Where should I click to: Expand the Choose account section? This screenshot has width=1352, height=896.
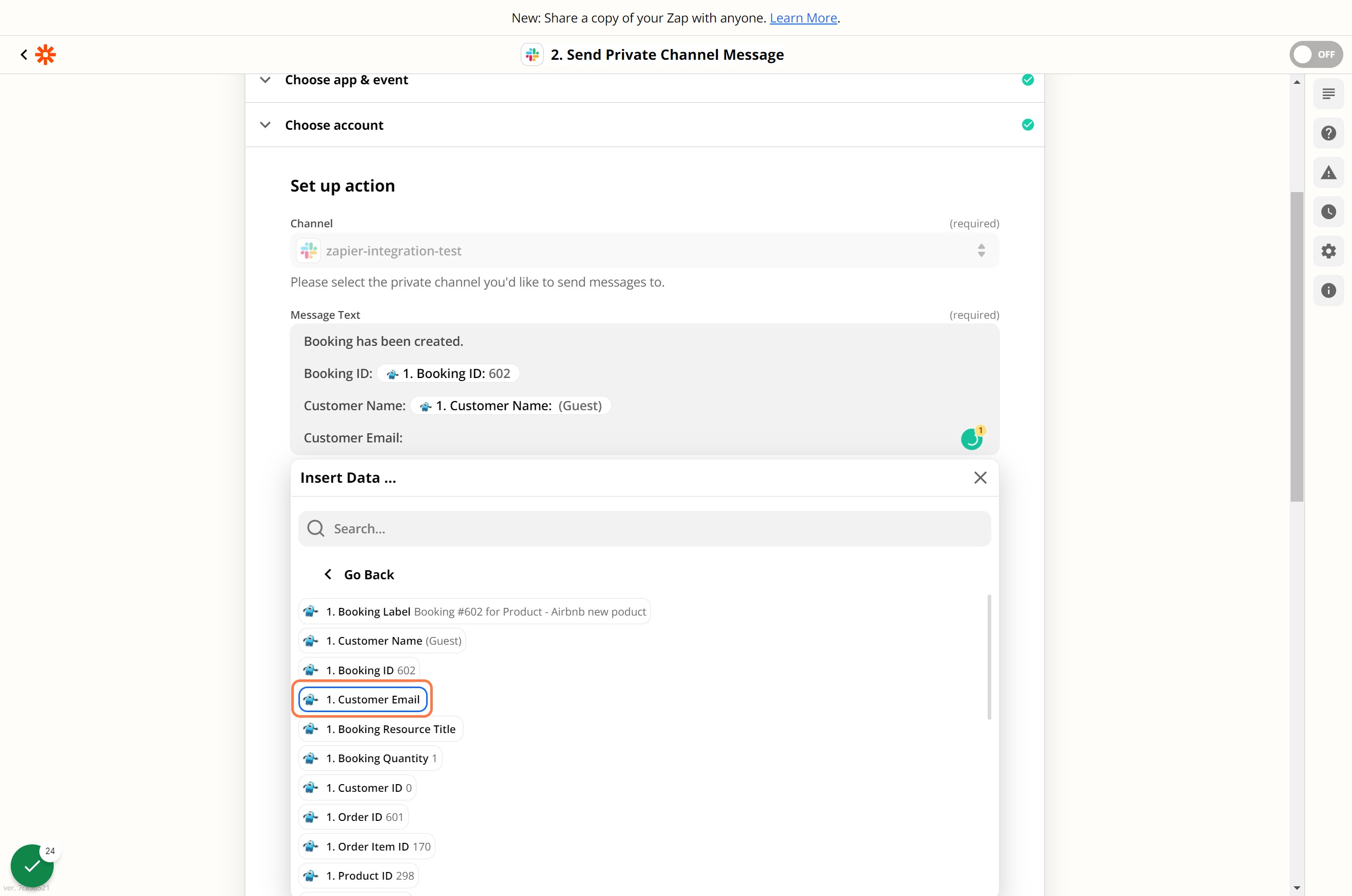265,125
